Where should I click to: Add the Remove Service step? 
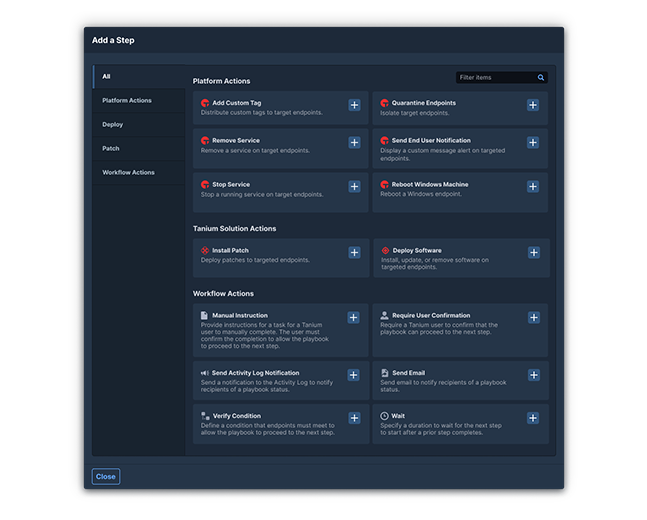click(354, 142)
